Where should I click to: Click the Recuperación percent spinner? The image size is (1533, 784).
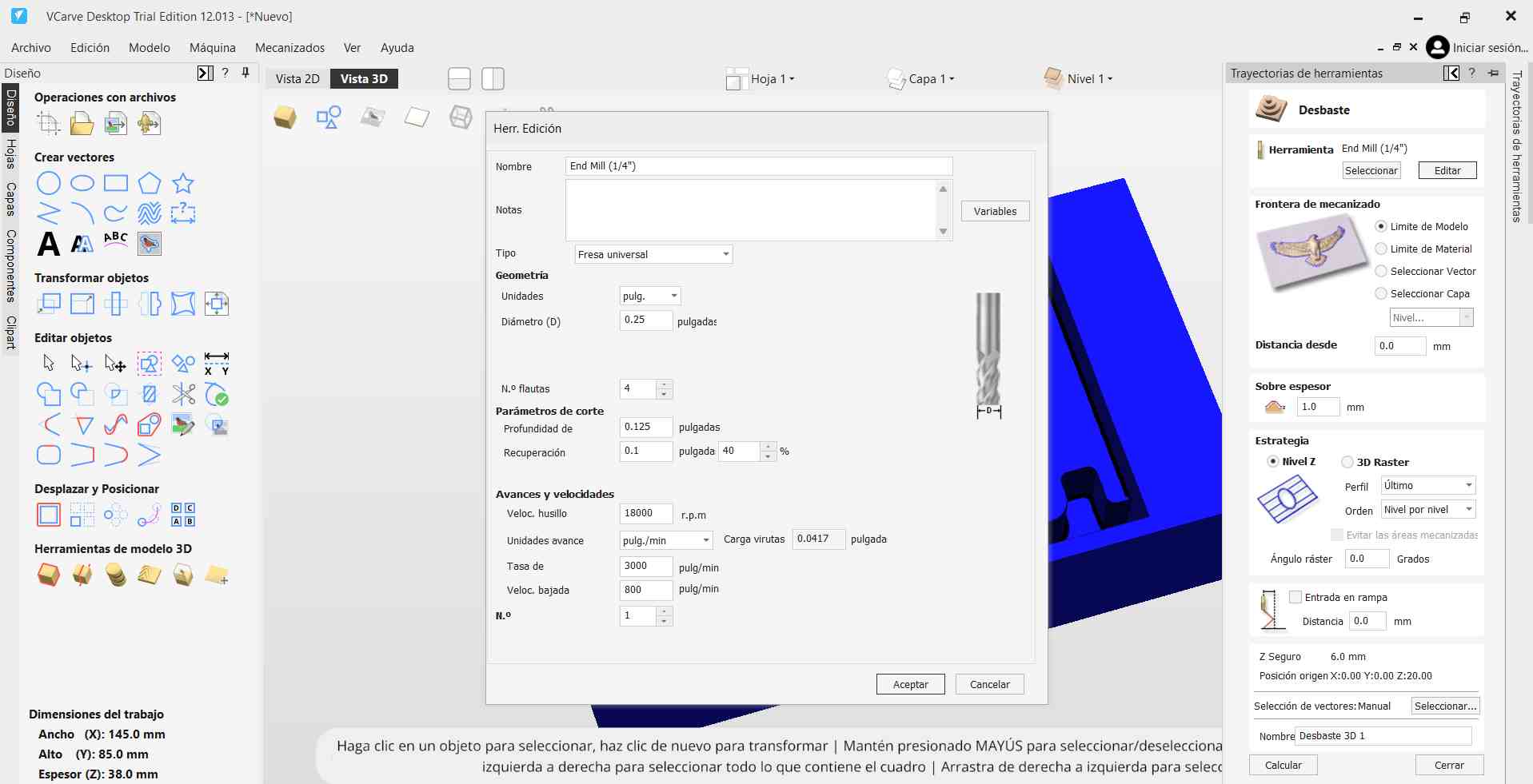click(x=768, y=452)
